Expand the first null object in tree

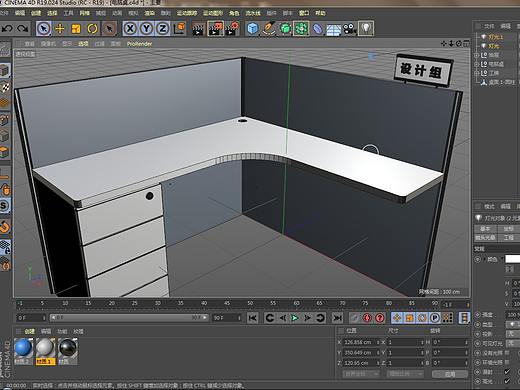[477, 55]
